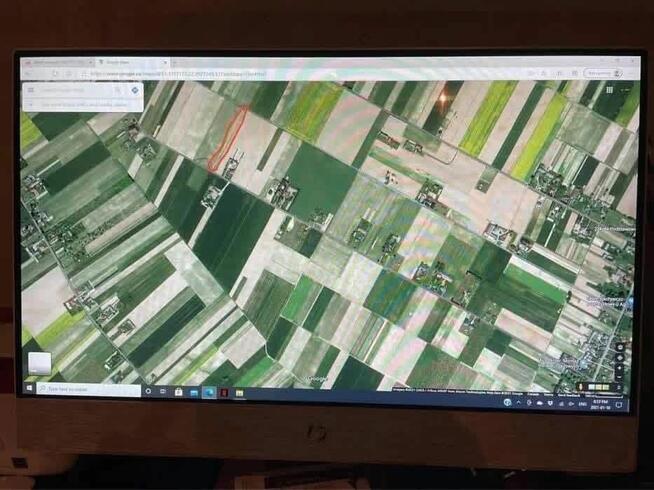654x490 pixels.
Task: Expand the suggestion row under search box
Action: (x=83, y=103)
